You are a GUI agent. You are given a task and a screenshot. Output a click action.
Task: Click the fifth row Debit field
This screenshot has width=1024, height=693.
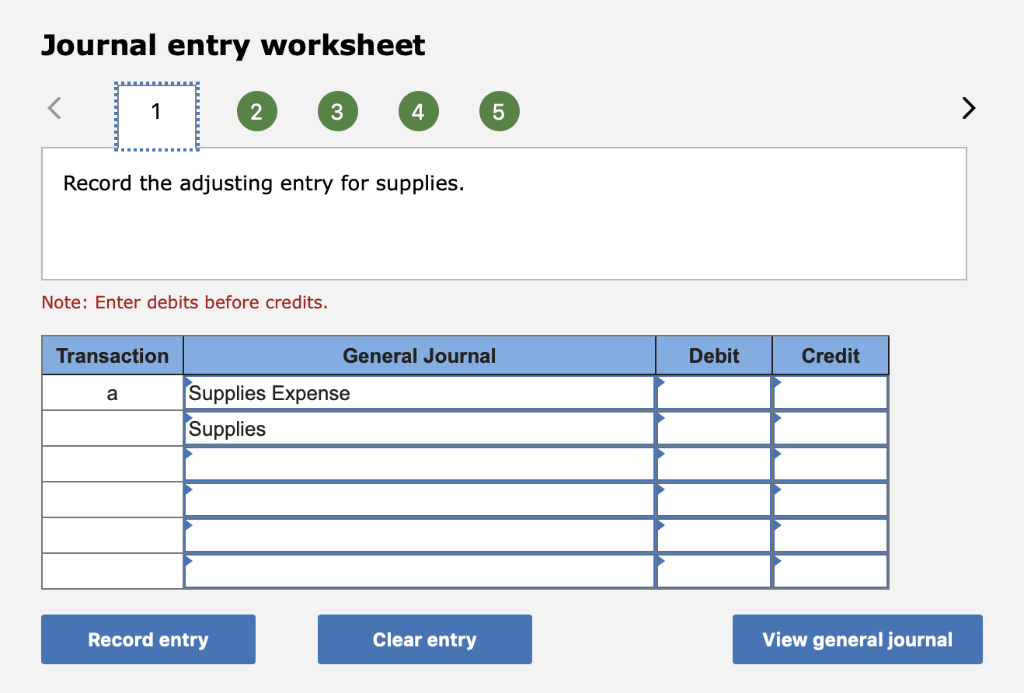point(714,536)
